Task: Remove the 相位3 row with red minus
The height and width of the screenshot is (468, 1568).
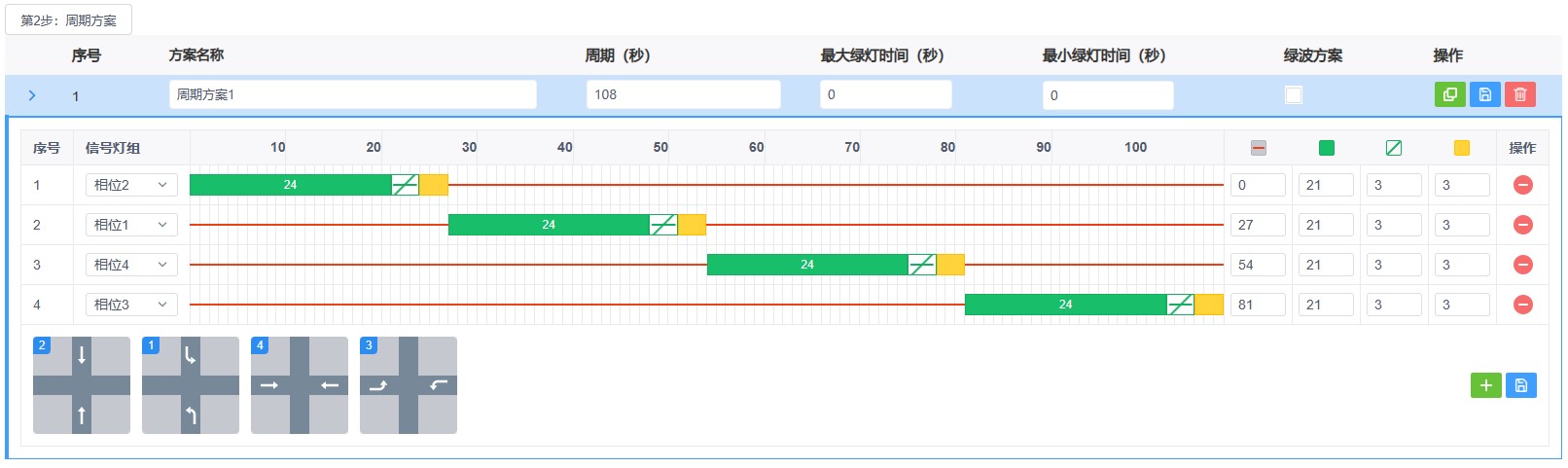Action: coord(1523,305)
